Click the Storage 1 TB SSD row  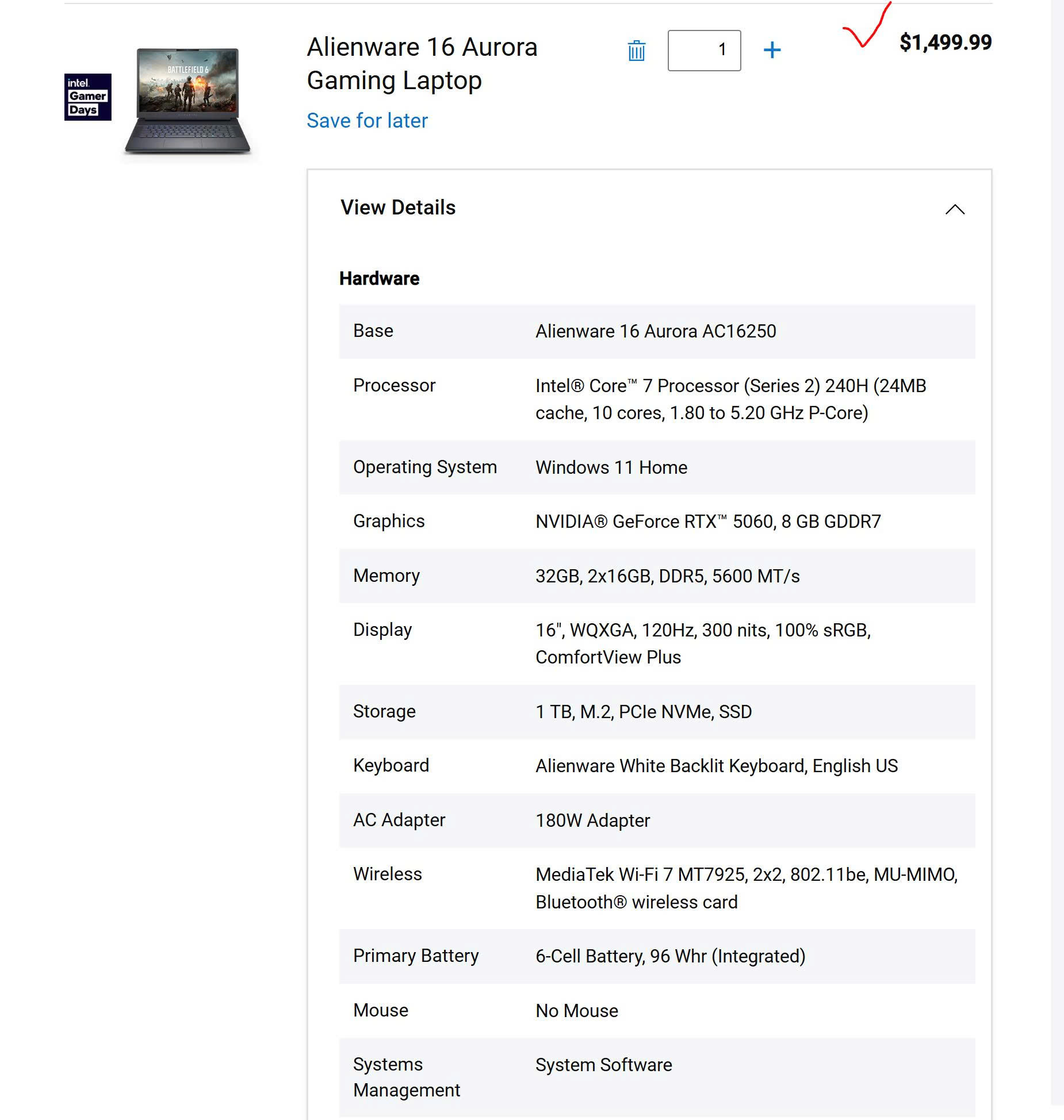(x=657, y=712)
